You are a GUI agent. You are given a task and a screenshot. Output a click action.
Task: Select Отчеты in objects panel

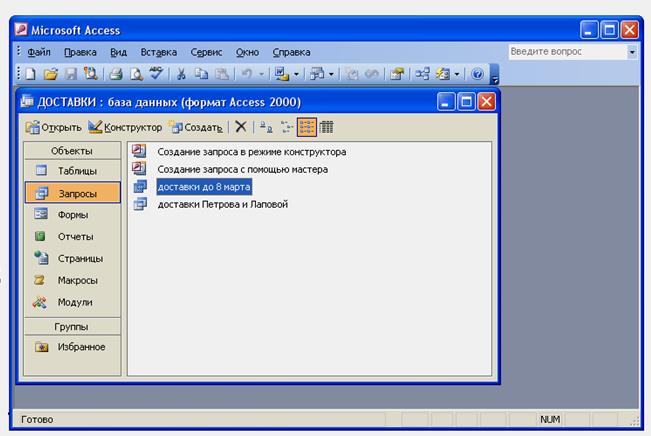pos(72,237)
